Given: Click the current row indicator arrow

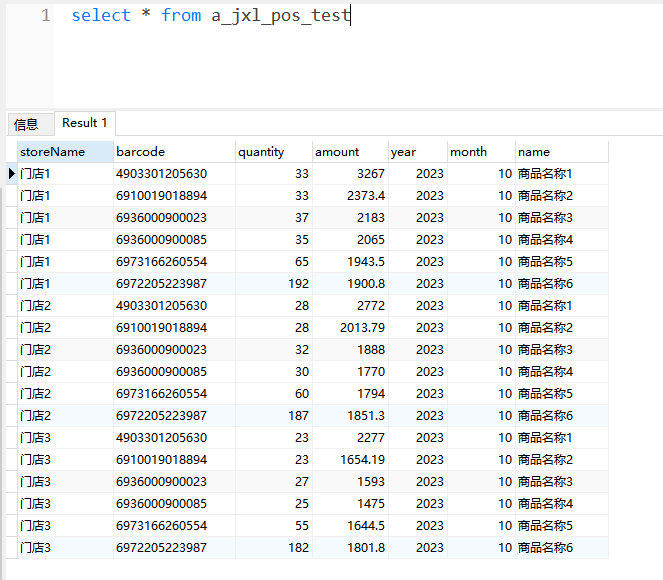Looking at the screenshot, I should coord(12,174).
